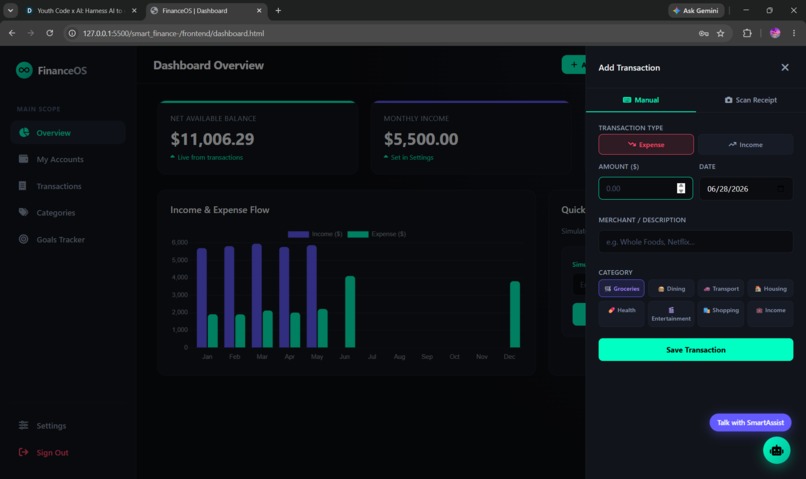
Task: Click the Income & Expense Flow heading
Action: (219, 210)
